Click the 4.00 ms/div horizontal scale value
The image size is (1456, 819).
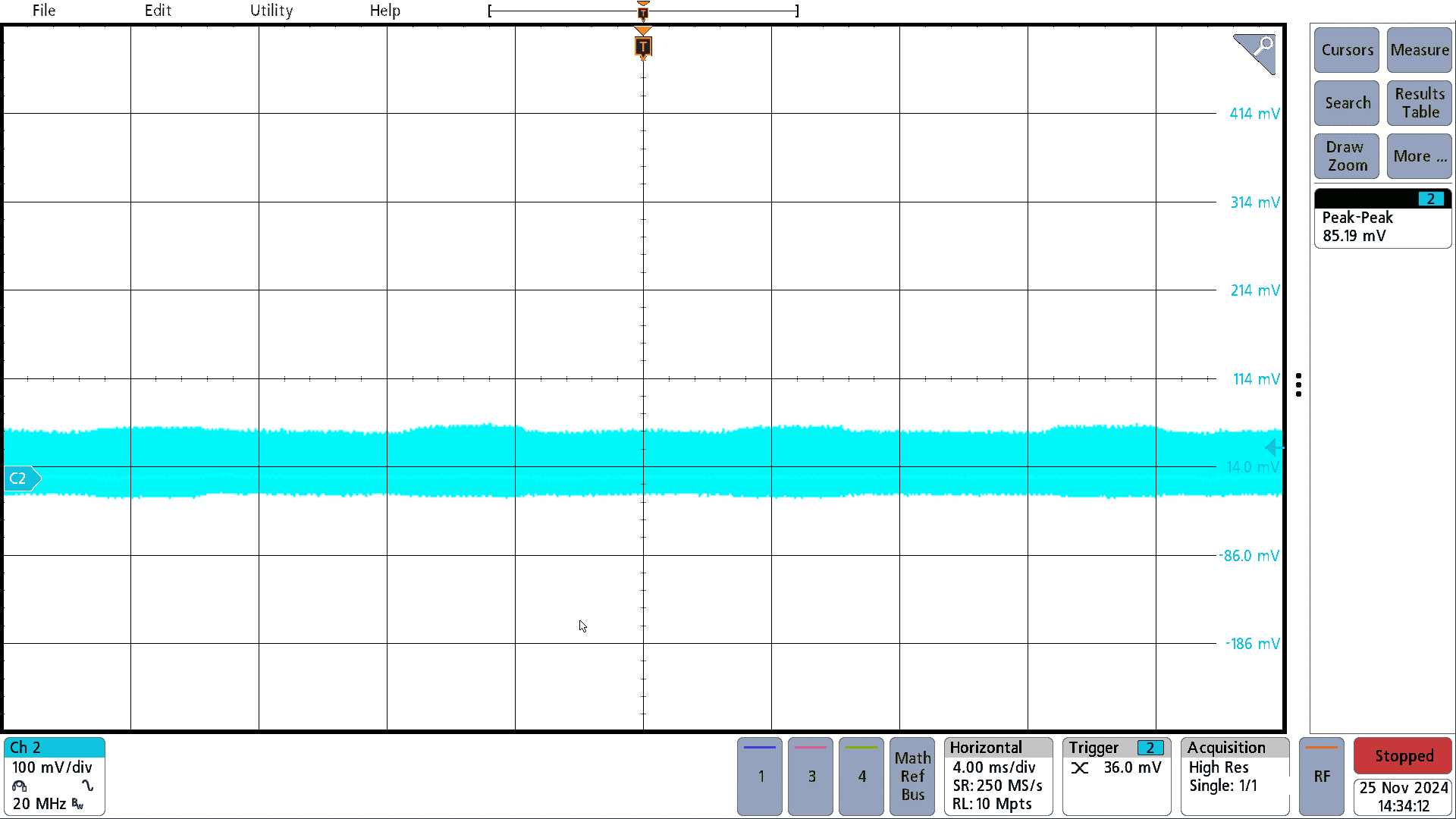(x=993, y=767)
